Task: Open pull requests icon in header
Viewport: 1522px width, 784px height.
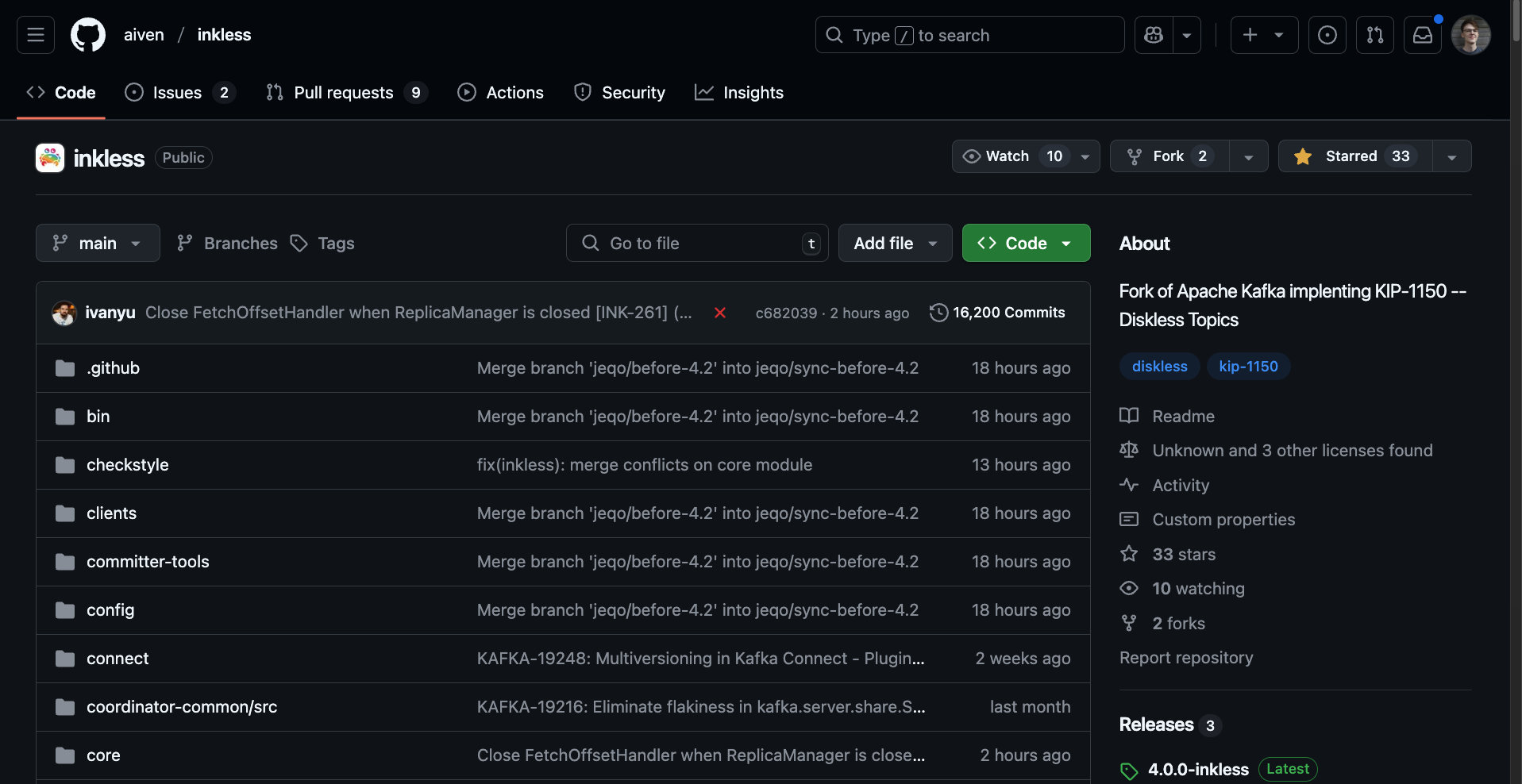Action: tap(1374, 35)
